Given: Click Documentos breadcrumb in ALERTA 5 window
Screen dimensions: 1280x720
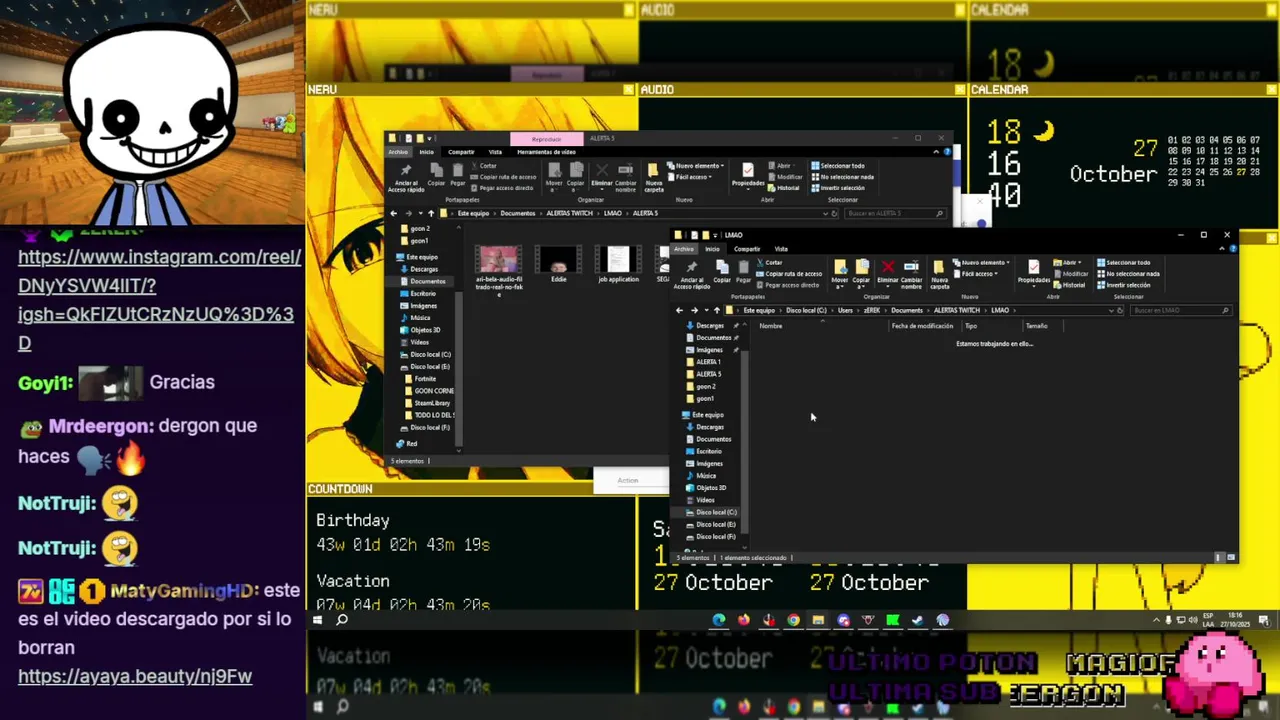Looking at the screenshot, I should point(518,213).
